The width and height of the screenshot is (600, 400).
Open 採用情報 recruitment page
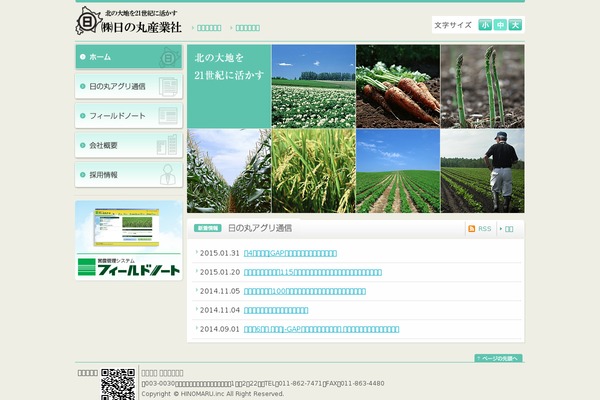click(x=129, y=175)
